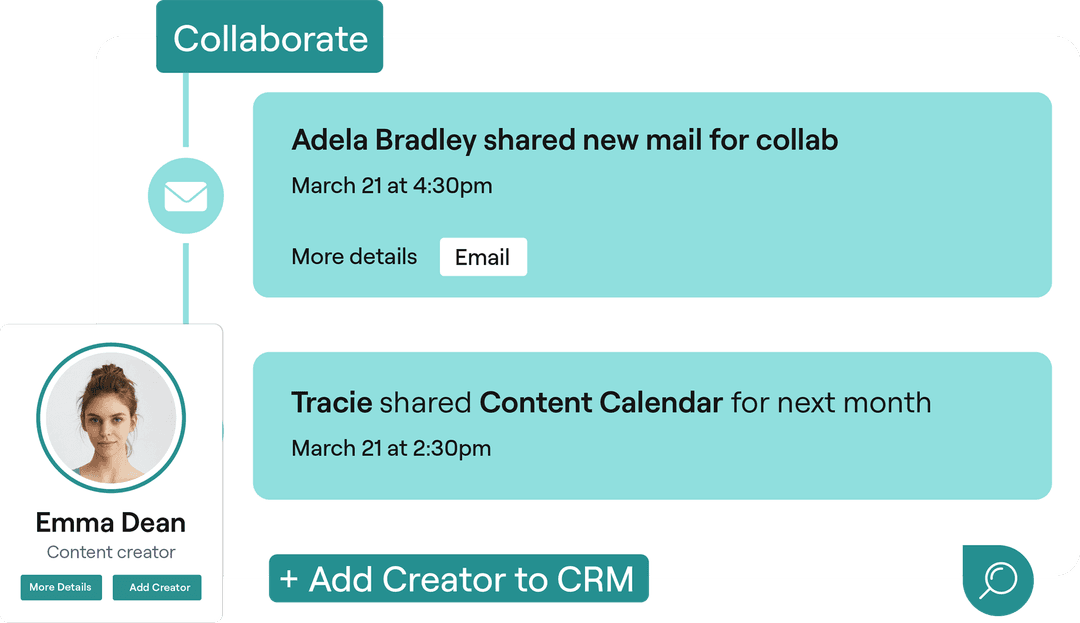Click the March 21 at 4:30pm timestamp
This screenshot has height=623, width=1080.
[391, 186]
